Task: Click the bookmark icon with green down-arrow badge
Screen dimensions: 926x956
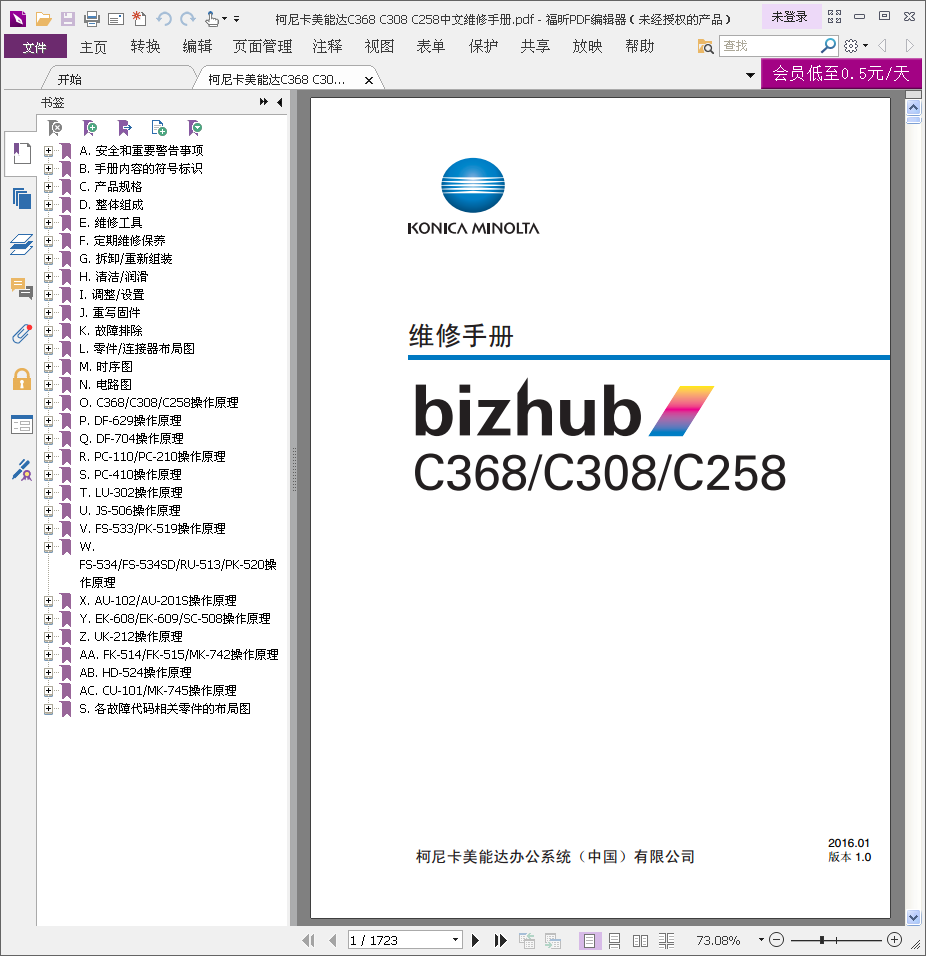Action: [195, 127]
